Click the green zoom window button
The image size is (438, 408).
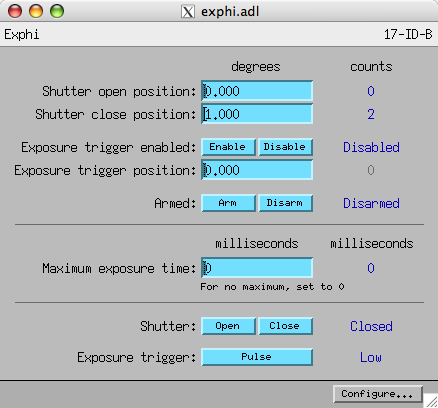point(57,11)
